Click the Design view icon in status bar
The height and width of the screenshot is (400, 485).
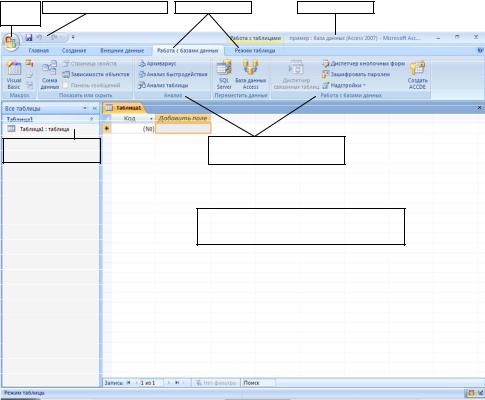(480, 394)
